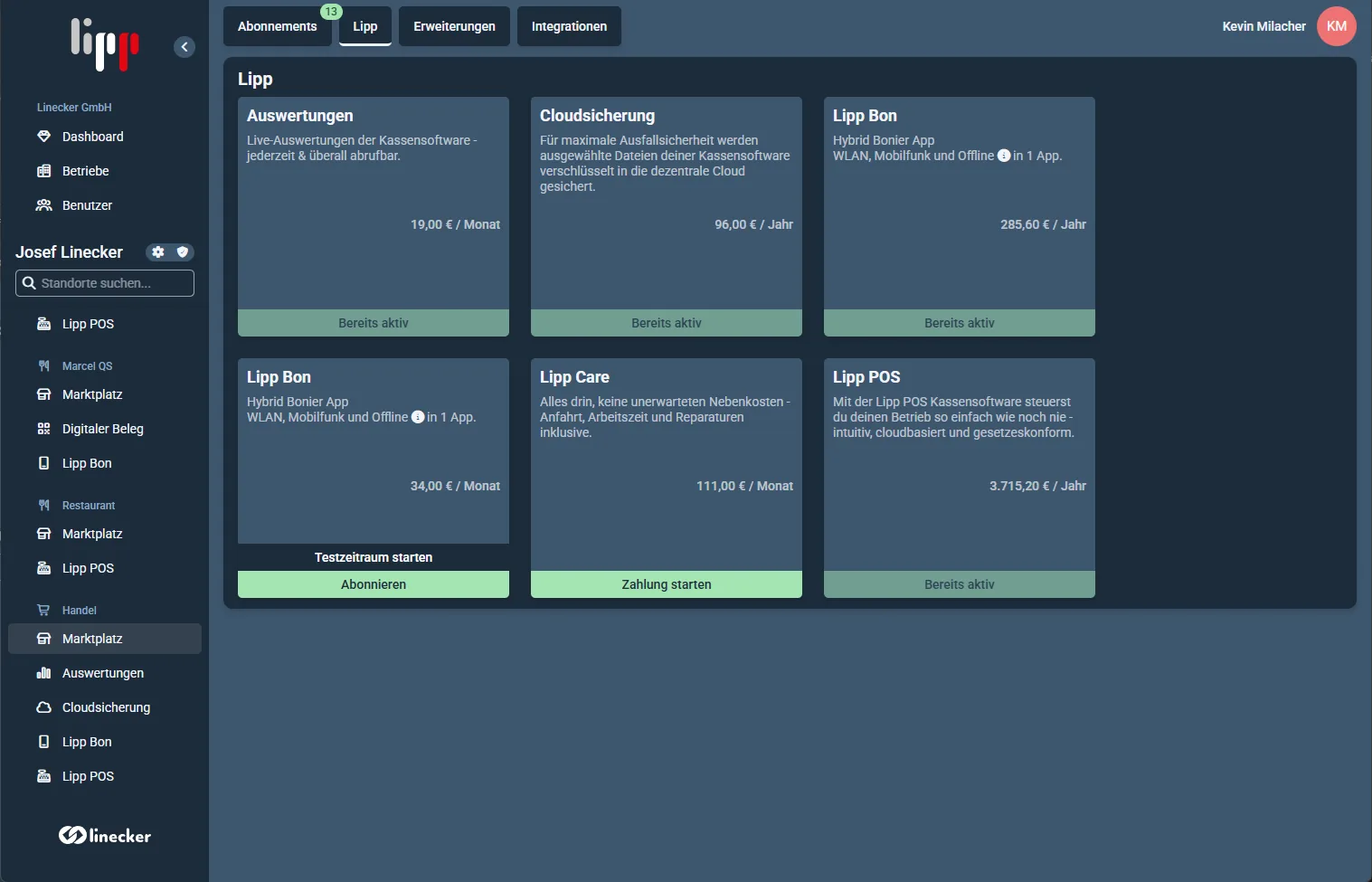Open Marktplatz under Restaurant
Viewport: 1372px width, 882px height.
tap(105, 534)
